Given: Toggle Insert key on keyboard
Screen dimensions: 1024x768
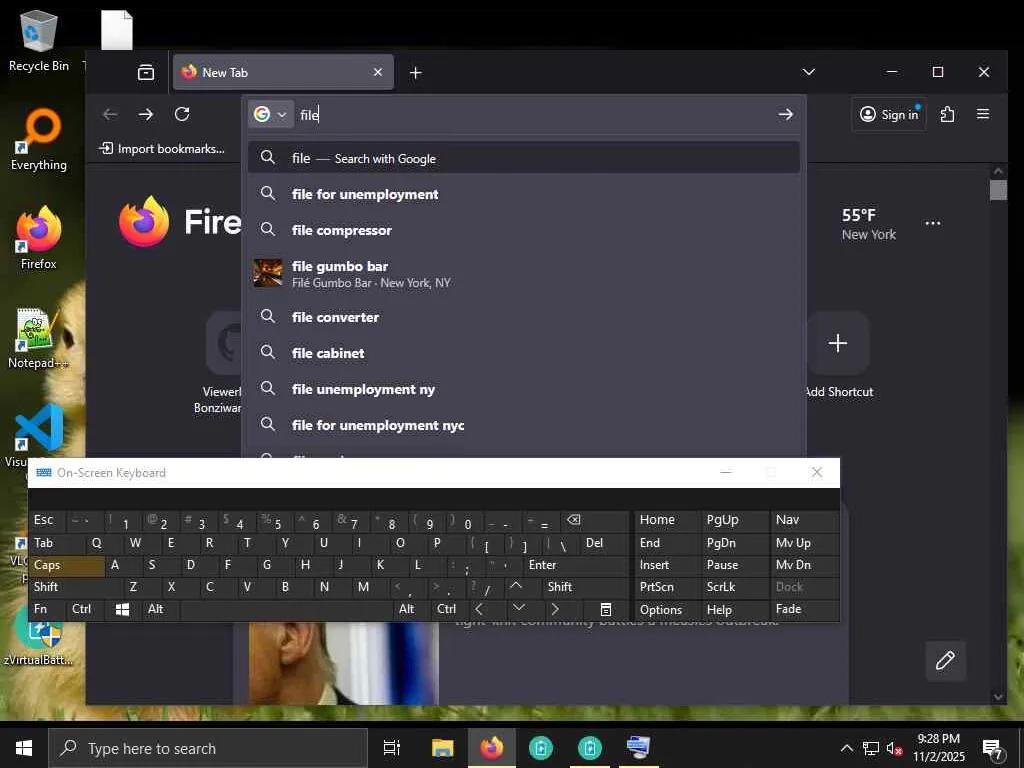Looking at the screenshot, I should coord(667,565).
